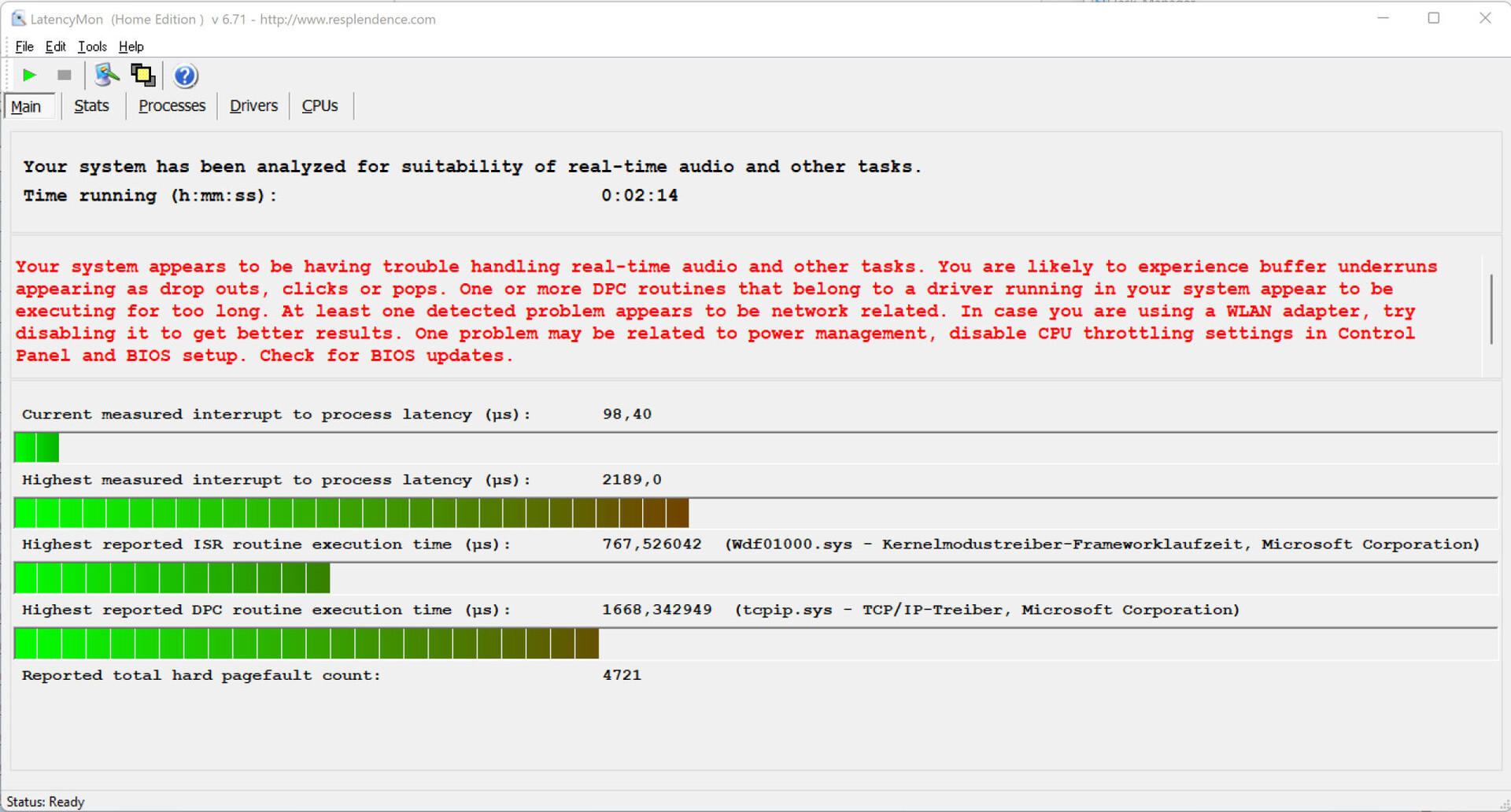Click the warning text panel scrollbar
1511x812 pixels.
pyautogui.click(x=1491, y=308)
